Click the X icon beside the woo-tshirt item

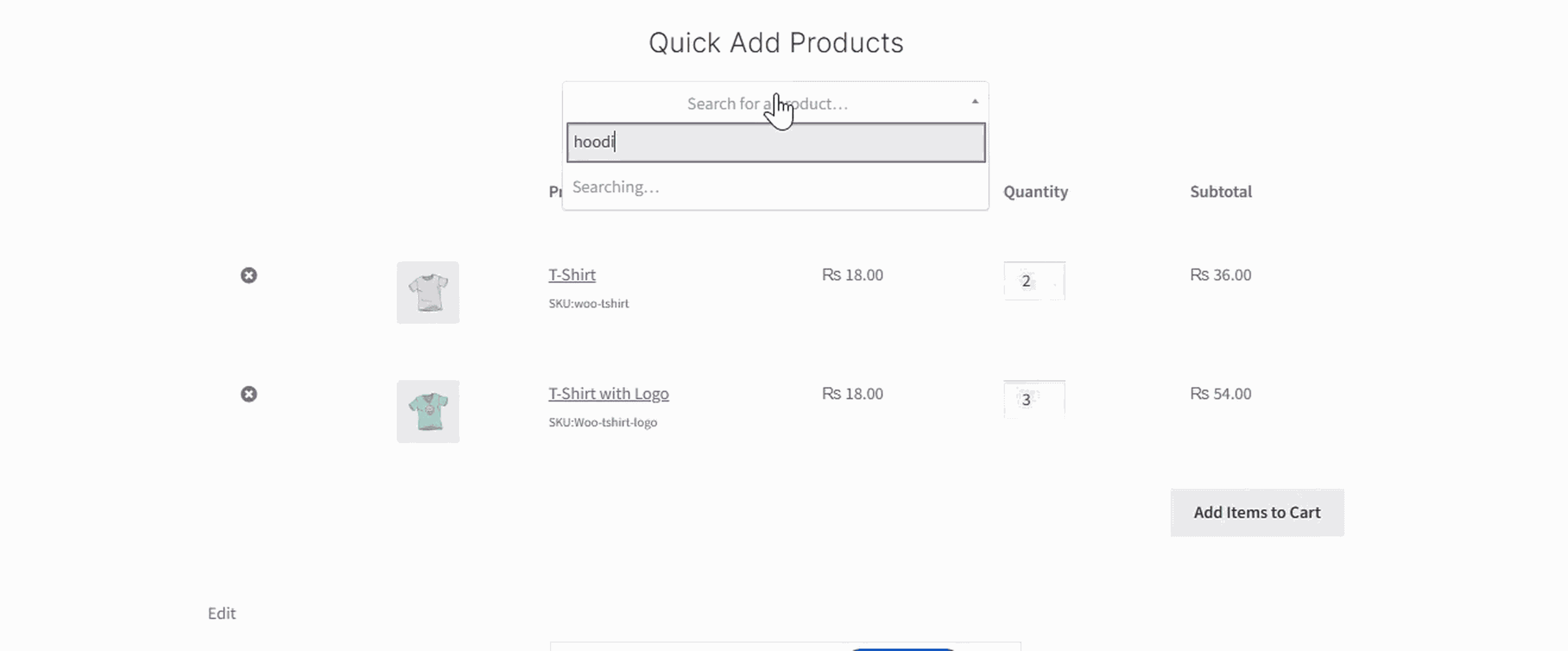[x=248, y=275]
